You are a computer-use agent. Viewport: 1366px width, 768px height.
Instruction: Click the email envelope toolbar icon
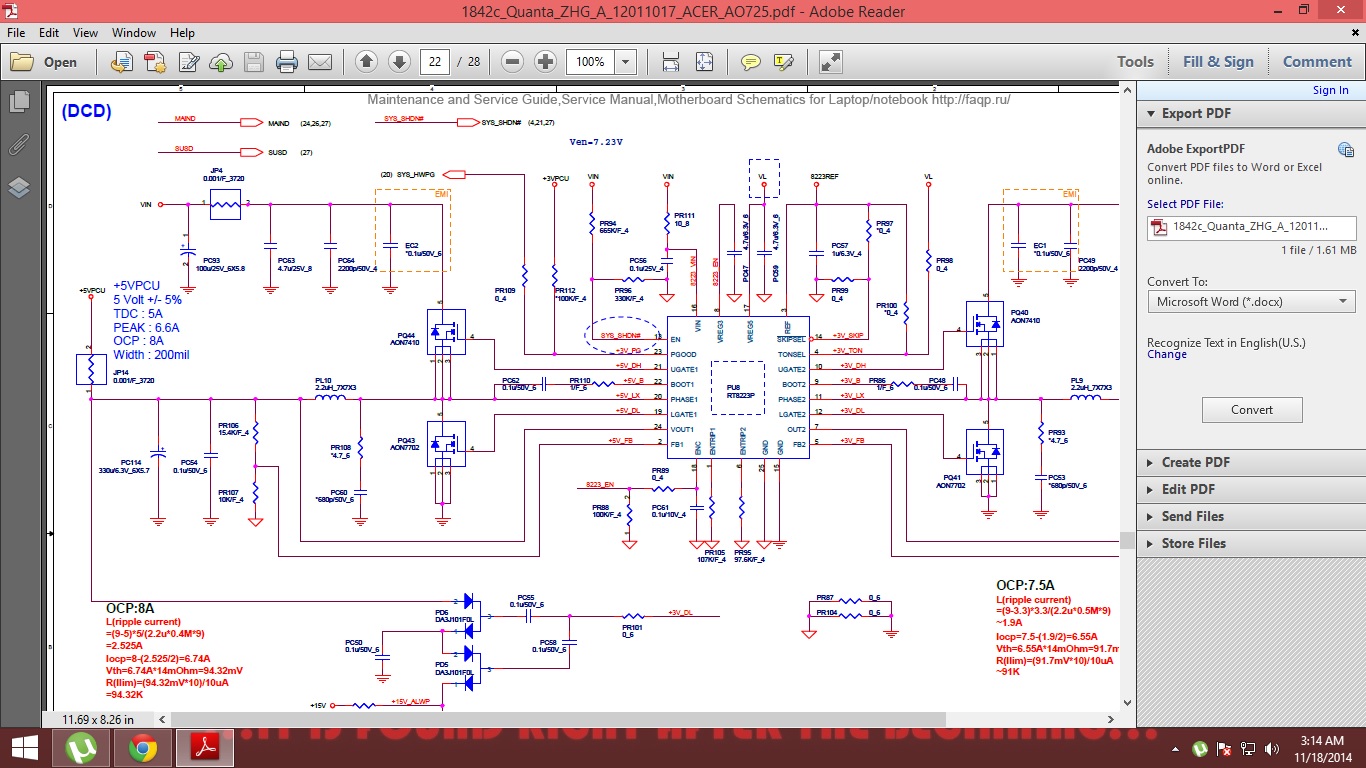(x=320, y=62)
